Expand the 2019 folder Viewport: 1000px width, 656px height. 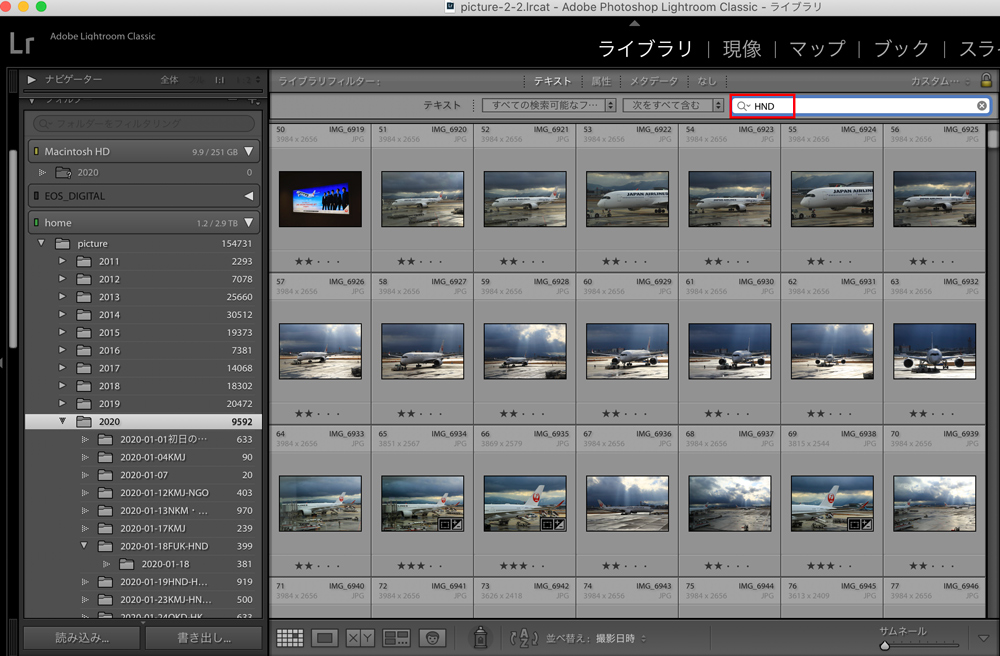click(62, 403)
